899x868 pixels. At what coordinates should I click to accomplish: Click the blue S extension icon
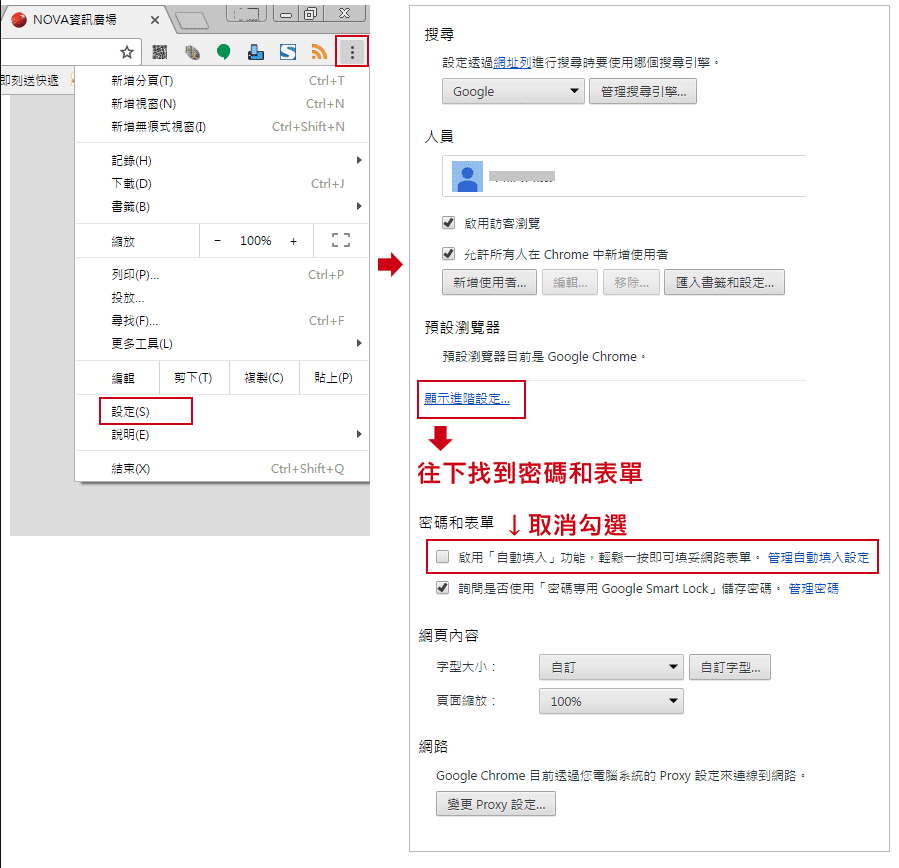288,53
